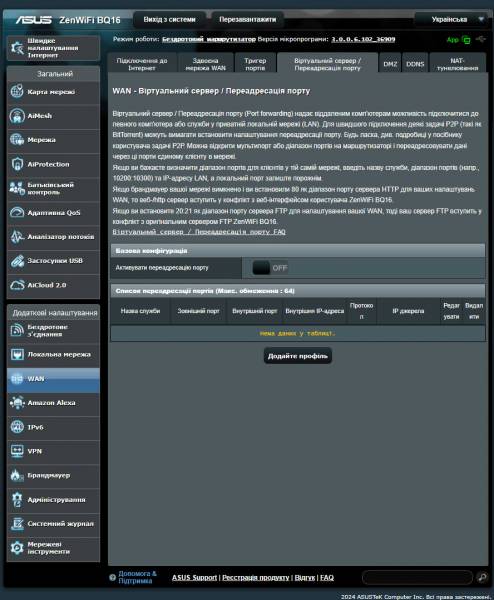The image size is (494, 600).
Task: Click the Назва служби column header
Action: coord(140,311)
